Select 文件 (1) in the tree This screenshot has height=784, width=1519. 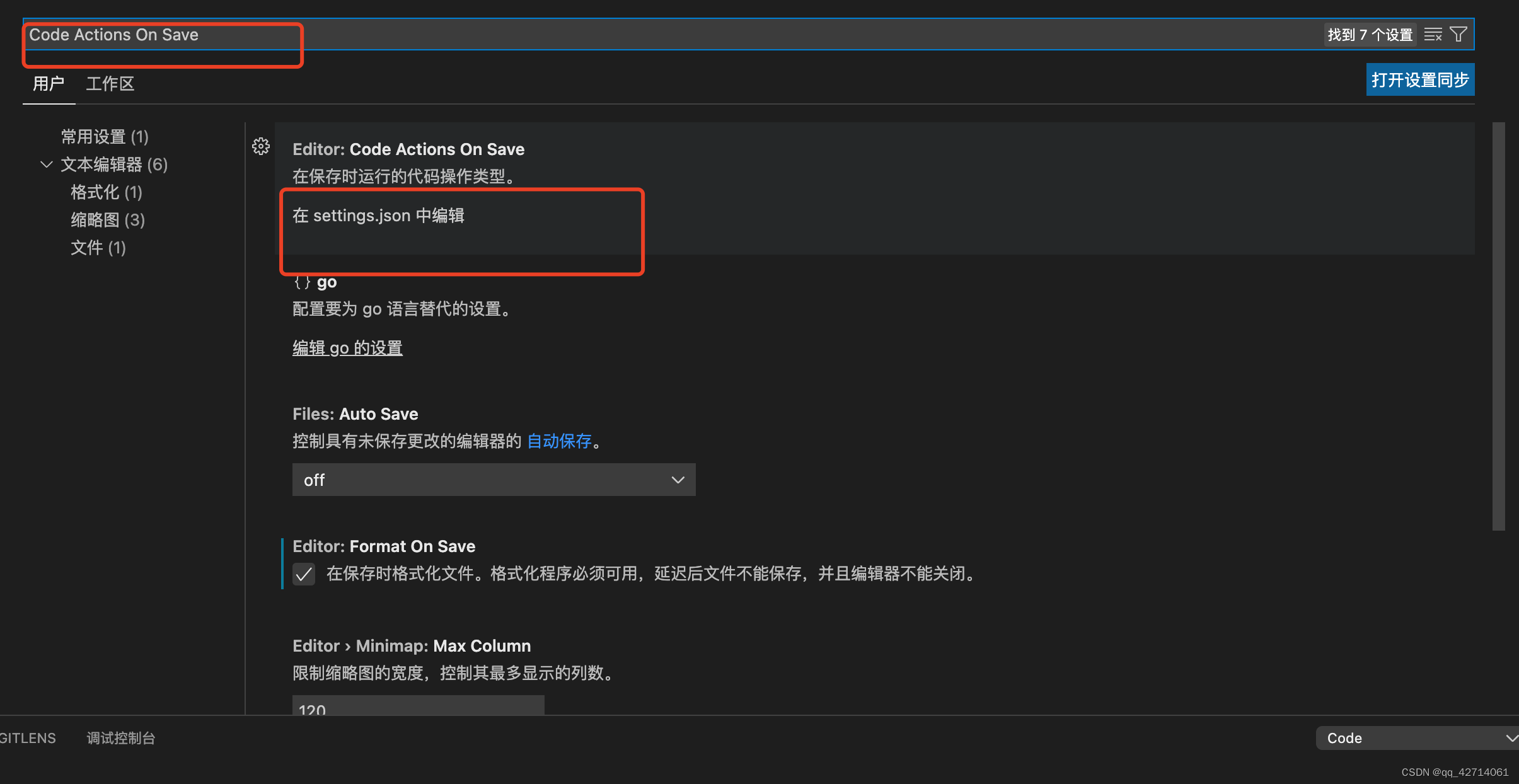(98, 248)
